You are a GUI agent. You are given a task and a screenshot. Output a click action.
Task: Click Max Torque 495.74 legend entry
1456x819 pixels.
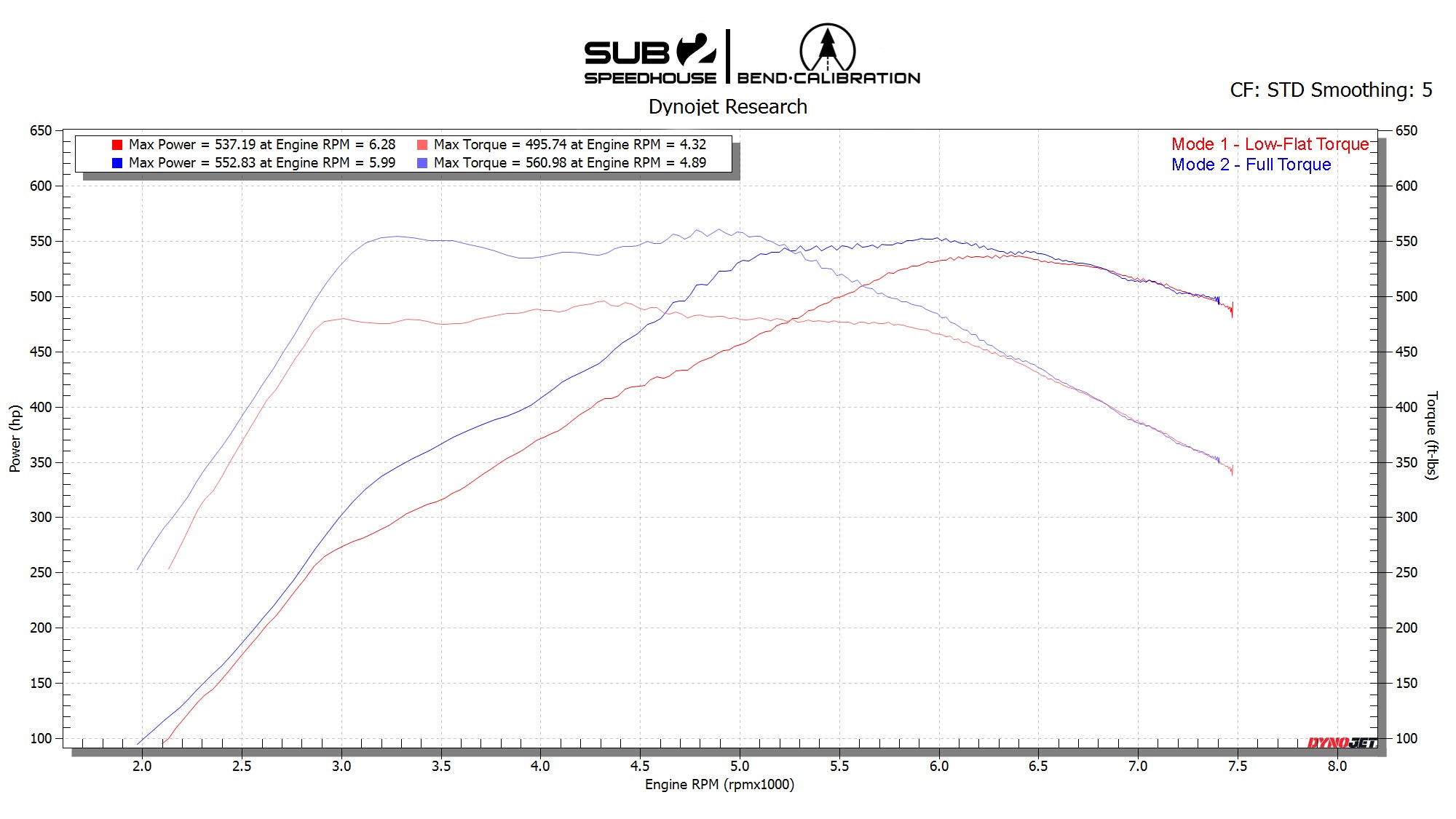569,145
